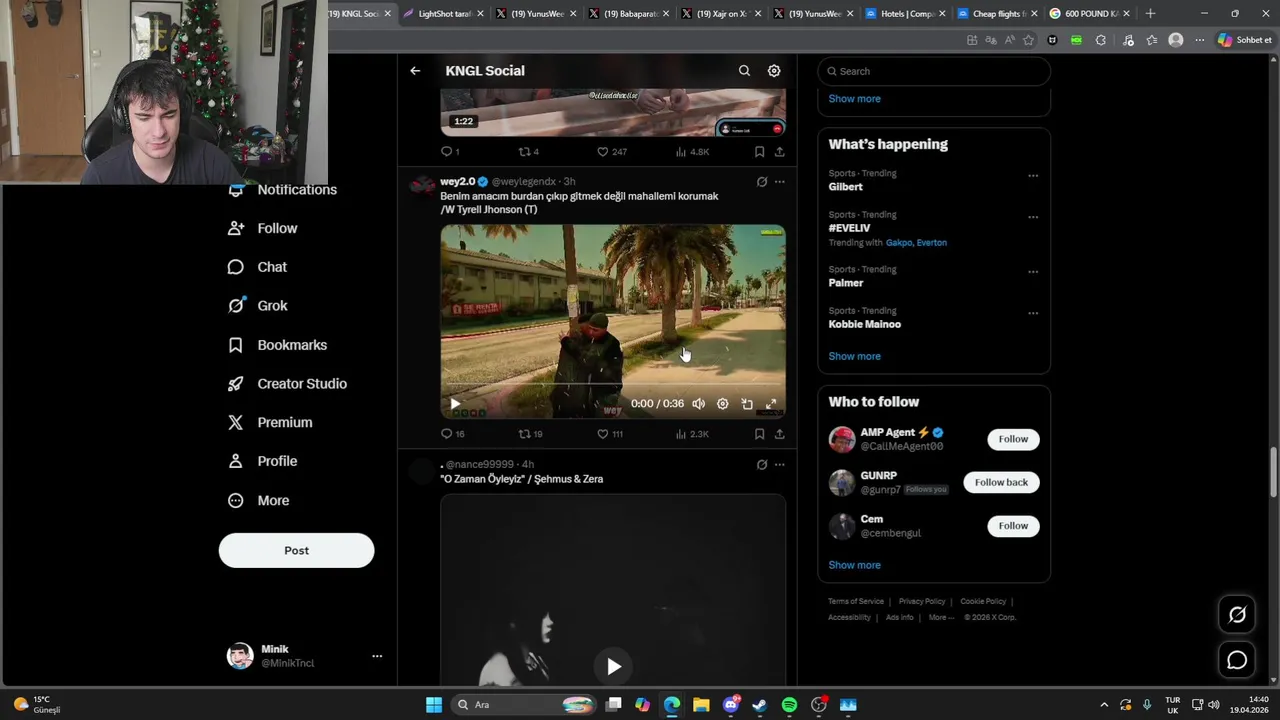Open Privacy Policy link
1280x720 pixels.
[922, 601]
